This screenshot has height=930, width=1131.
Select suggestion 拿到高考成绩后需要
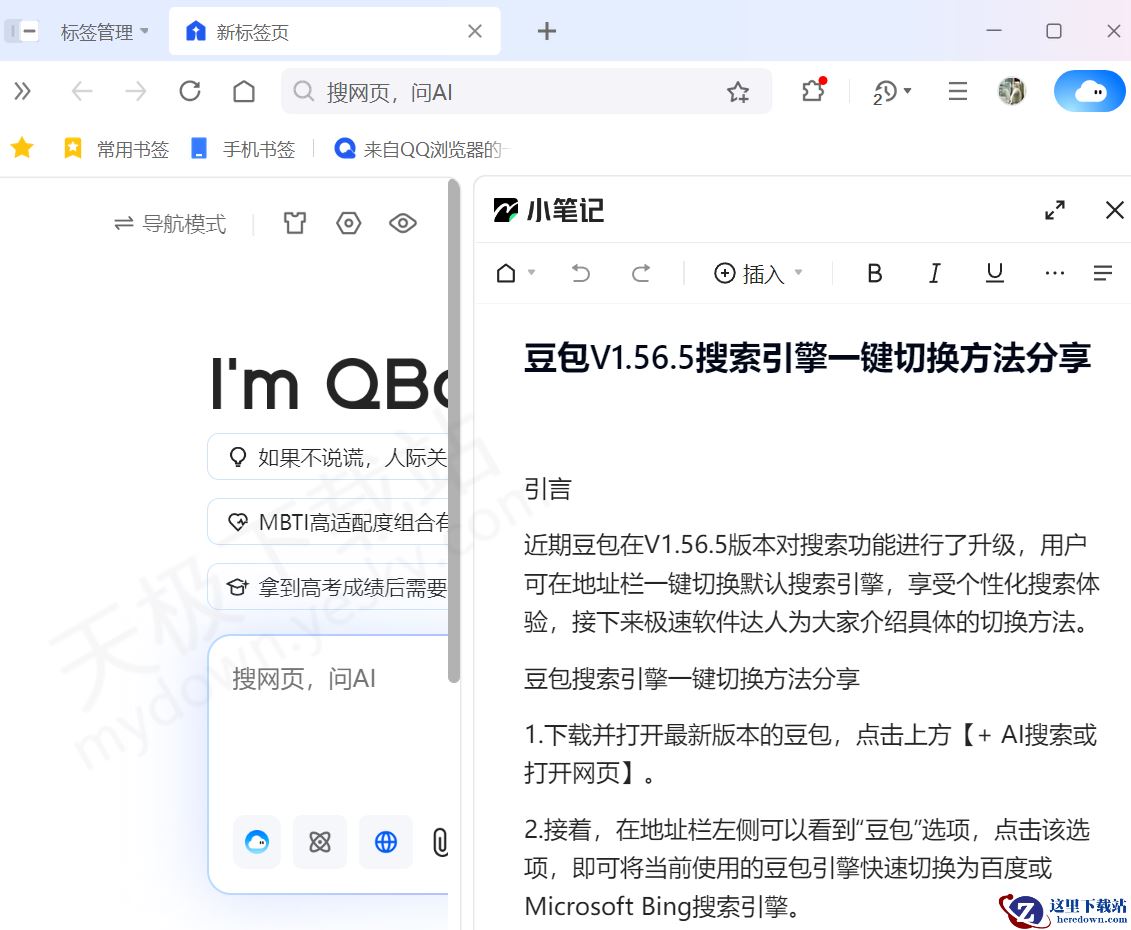[x=328, y=587]
